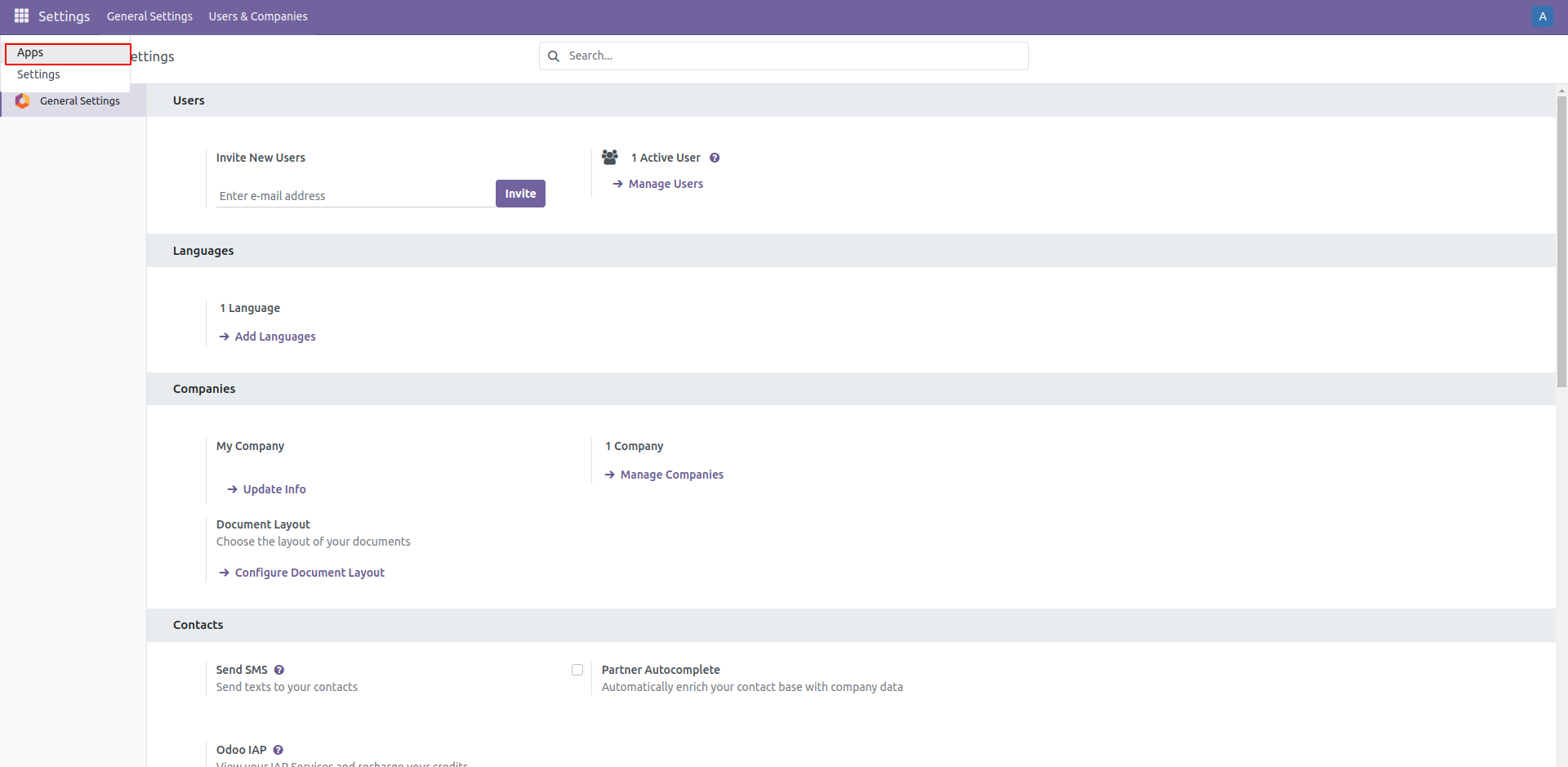Open Add Languages
Viewport: 1568px width, 767px height.
pos(274,336)
